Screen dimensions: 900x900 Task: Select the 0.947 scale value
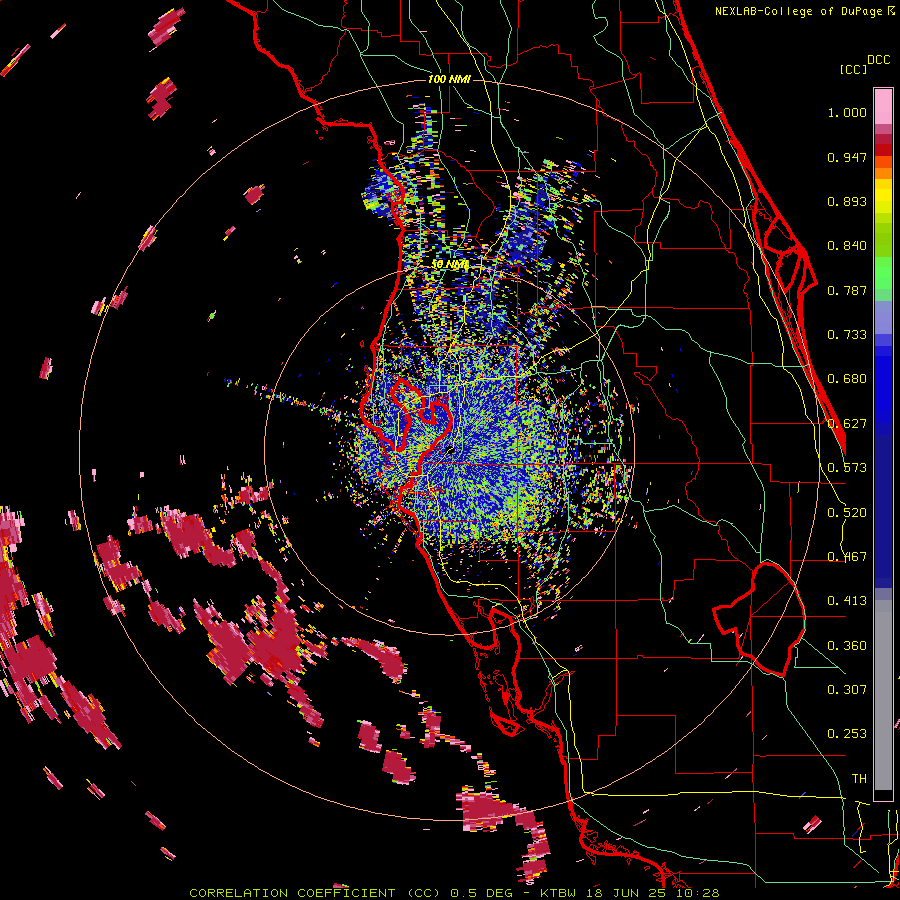coord(847,157)
